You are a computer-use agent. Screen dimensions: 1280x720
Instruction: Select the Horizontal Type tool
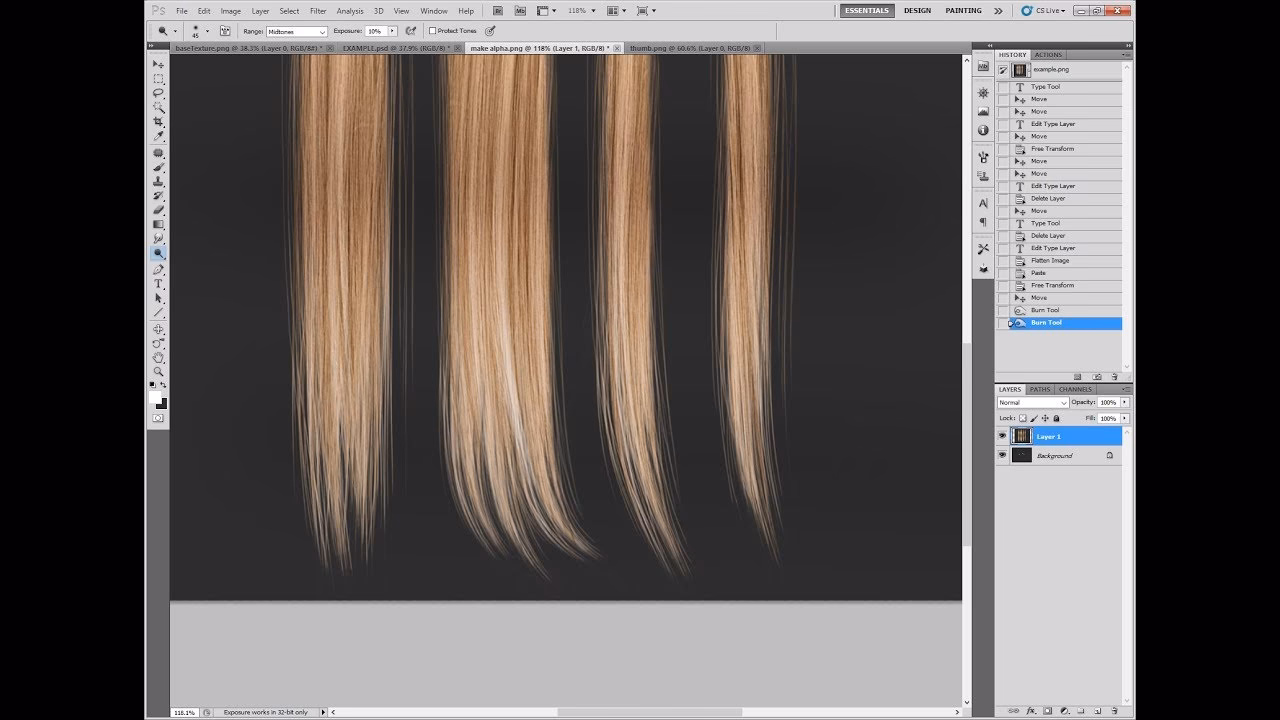click(x=158, y=284)
